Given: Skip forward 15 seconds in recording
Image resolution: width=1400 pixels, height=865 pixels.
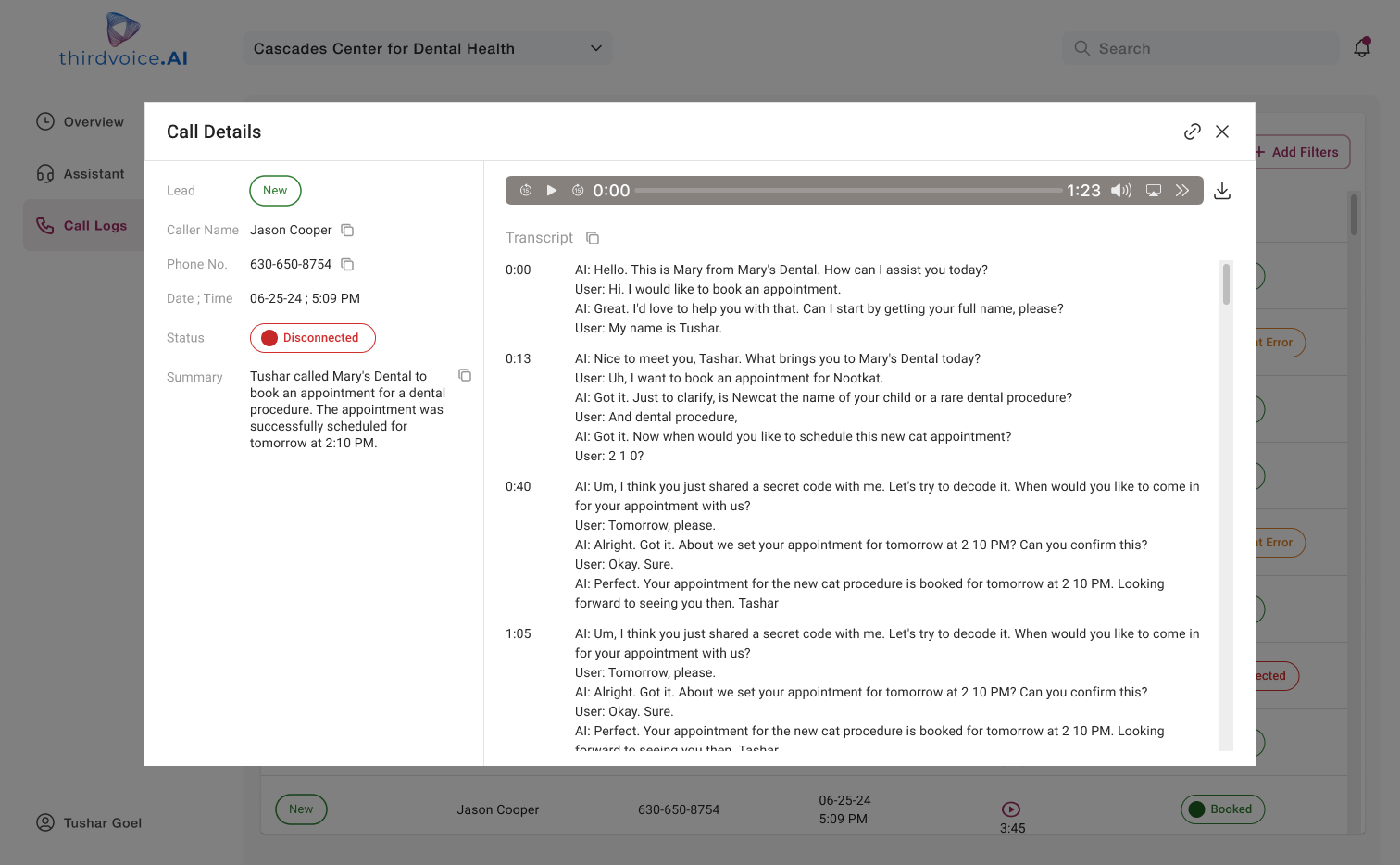Looking at the screenshot, I should pyautogui.click(x=578, y=191).
